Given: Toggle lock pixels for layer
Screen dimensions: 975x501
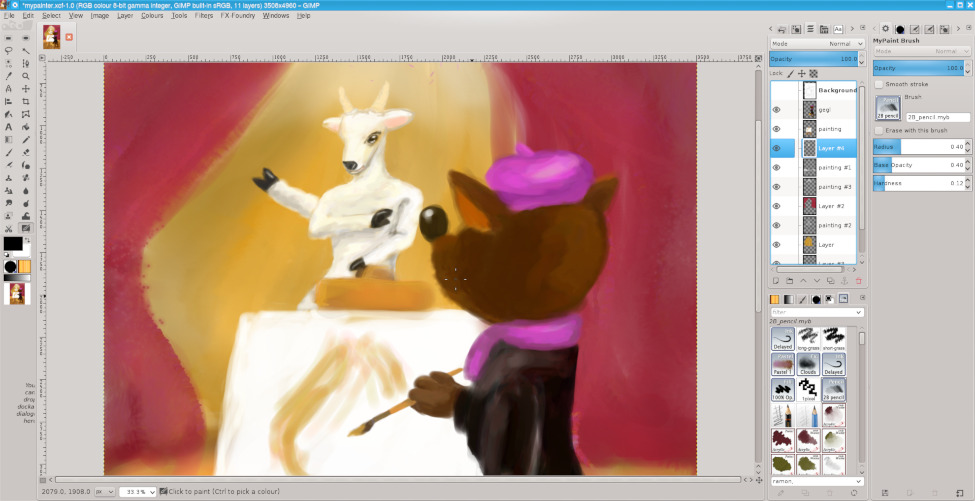Looking at the screenshot, I should point(790,73).
